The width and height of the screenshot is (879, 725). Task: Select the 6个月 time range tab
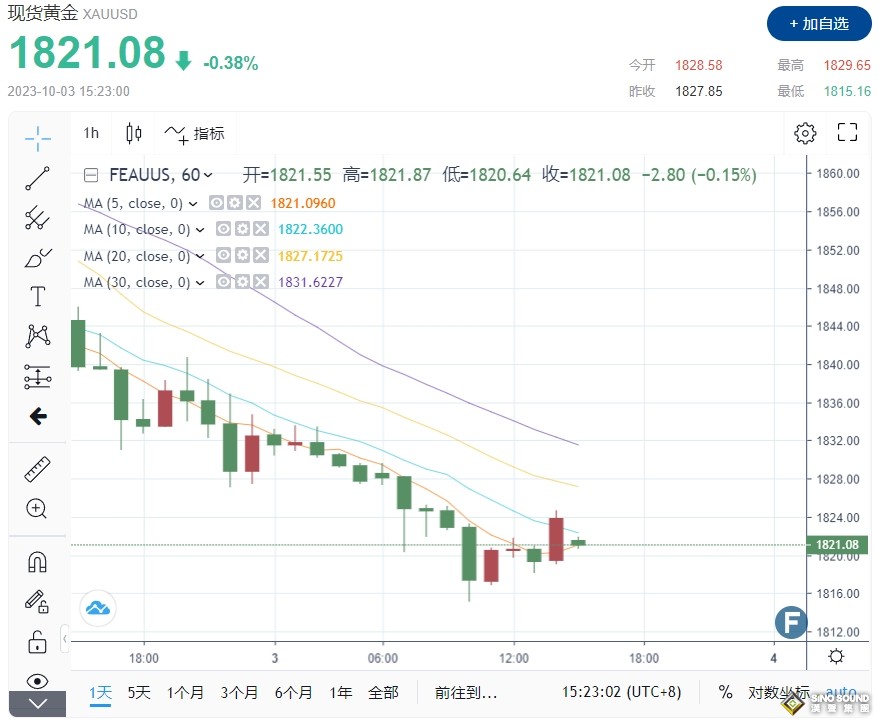[293, 693]
